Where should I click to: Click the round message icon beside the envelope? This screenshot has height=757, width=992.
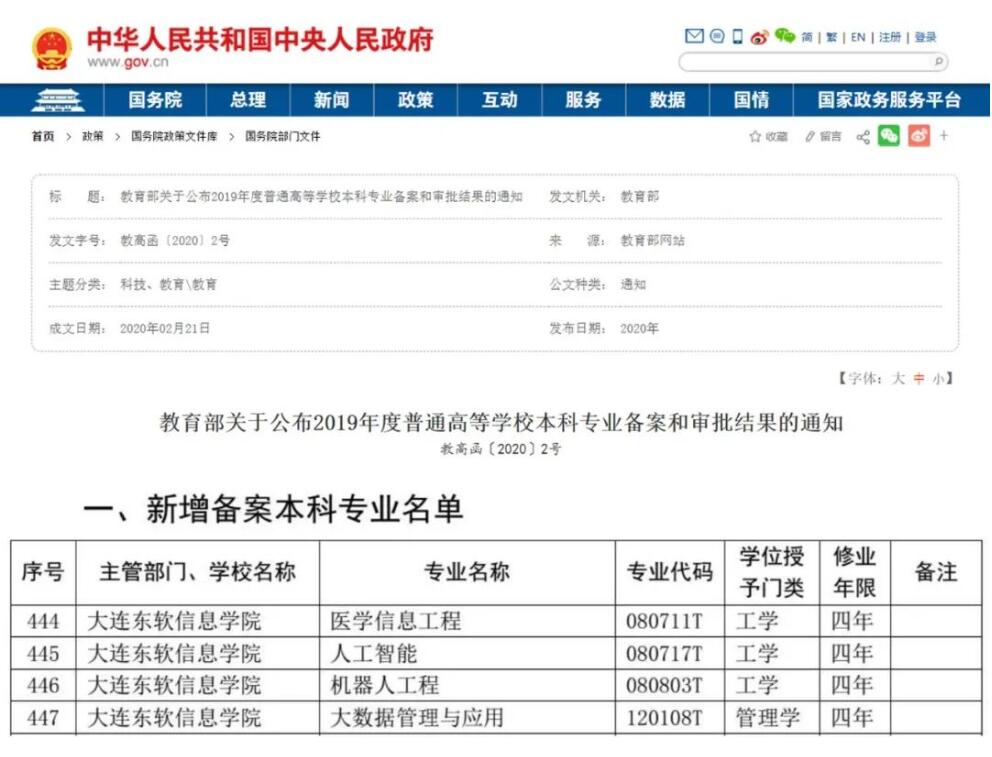[x=717, y=36]
